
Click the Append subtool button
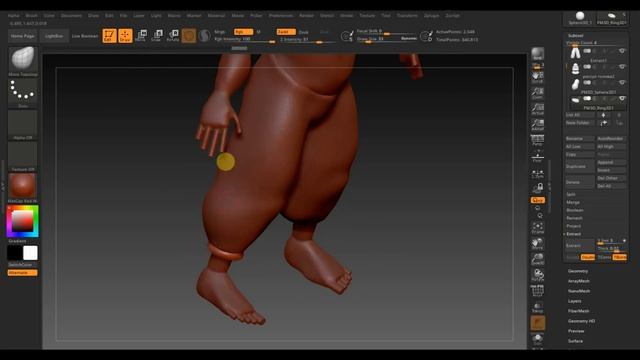click(611, 162)
